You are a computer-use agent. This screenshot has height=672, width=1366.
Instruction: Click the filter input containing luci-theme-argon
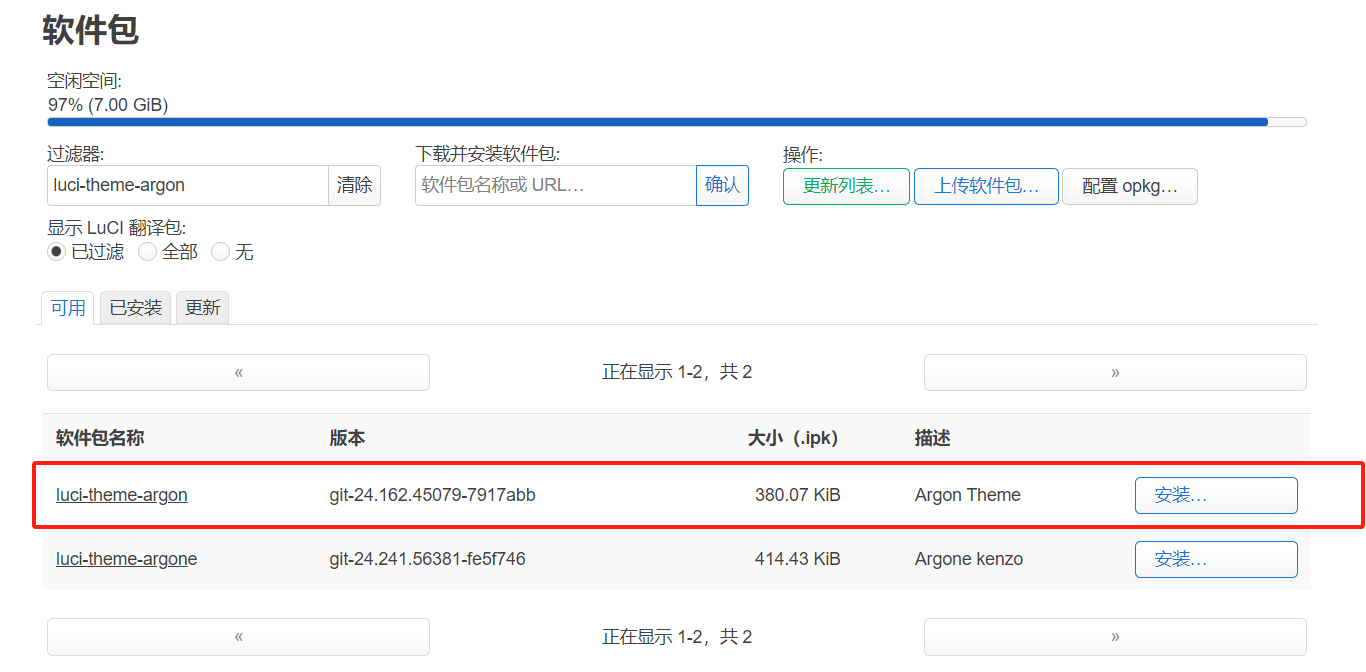[188, 185]
